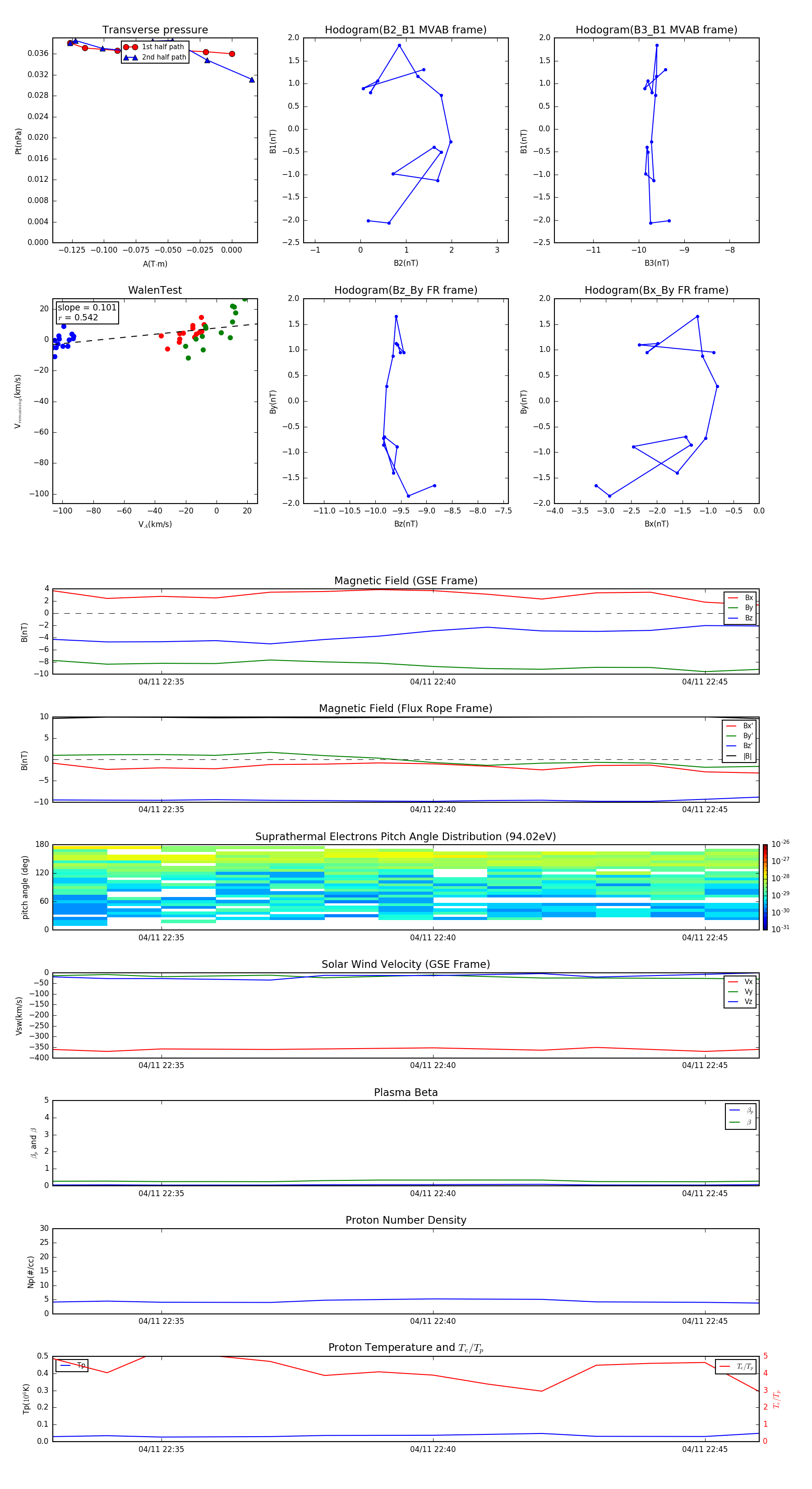The width and height of the screenshot is (812, 1489).
Task: Click the Vy entry in solar wind legend
Action: 740,992
